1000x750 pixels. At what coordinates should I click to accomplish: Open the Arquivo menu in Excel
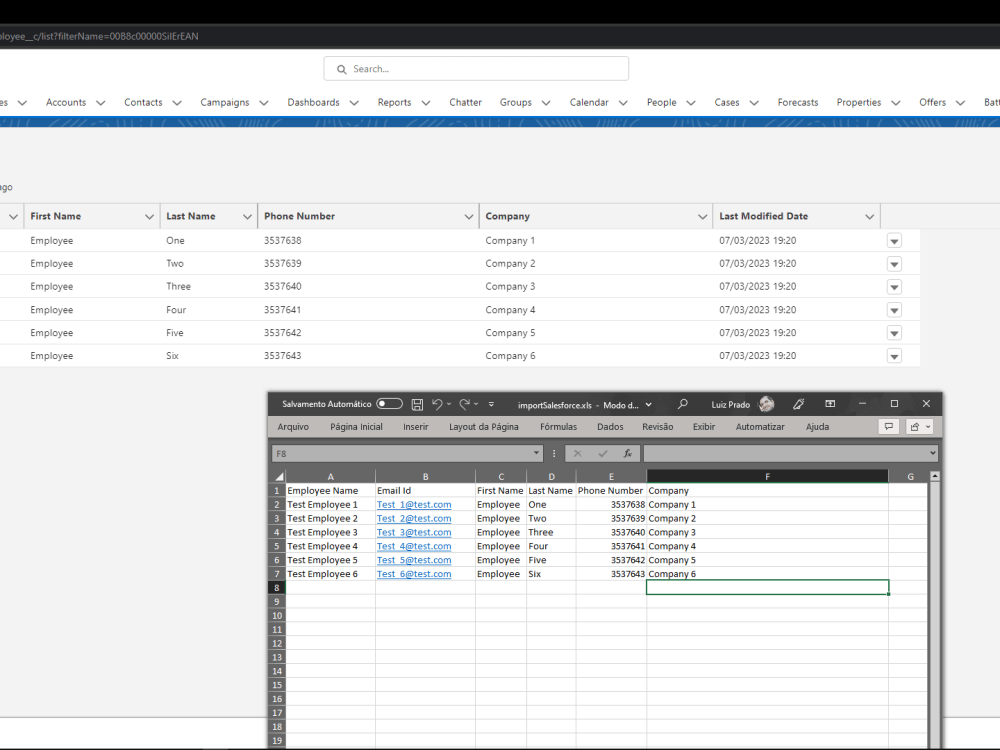(x=293, y=426)
